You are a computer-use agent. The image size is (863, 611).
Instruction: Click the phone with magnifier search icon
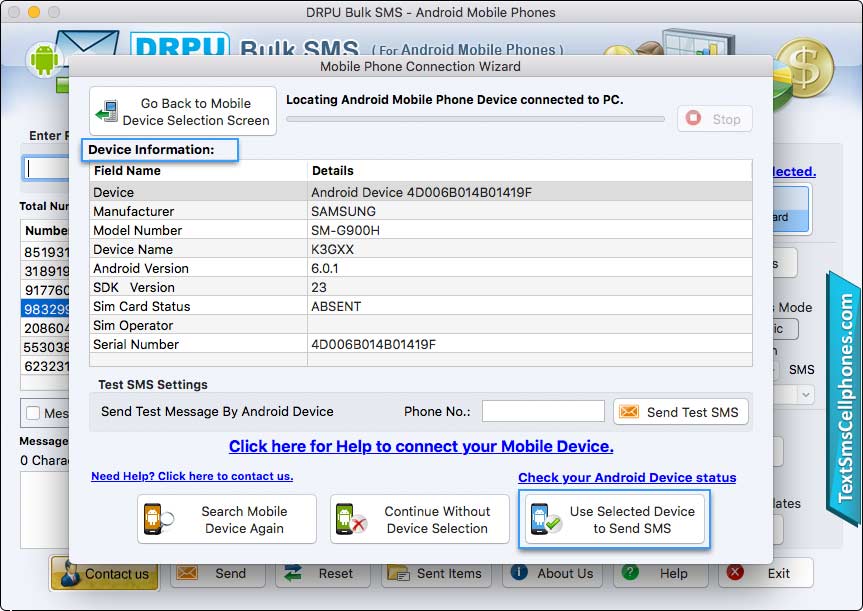click(x=158, y=519)
